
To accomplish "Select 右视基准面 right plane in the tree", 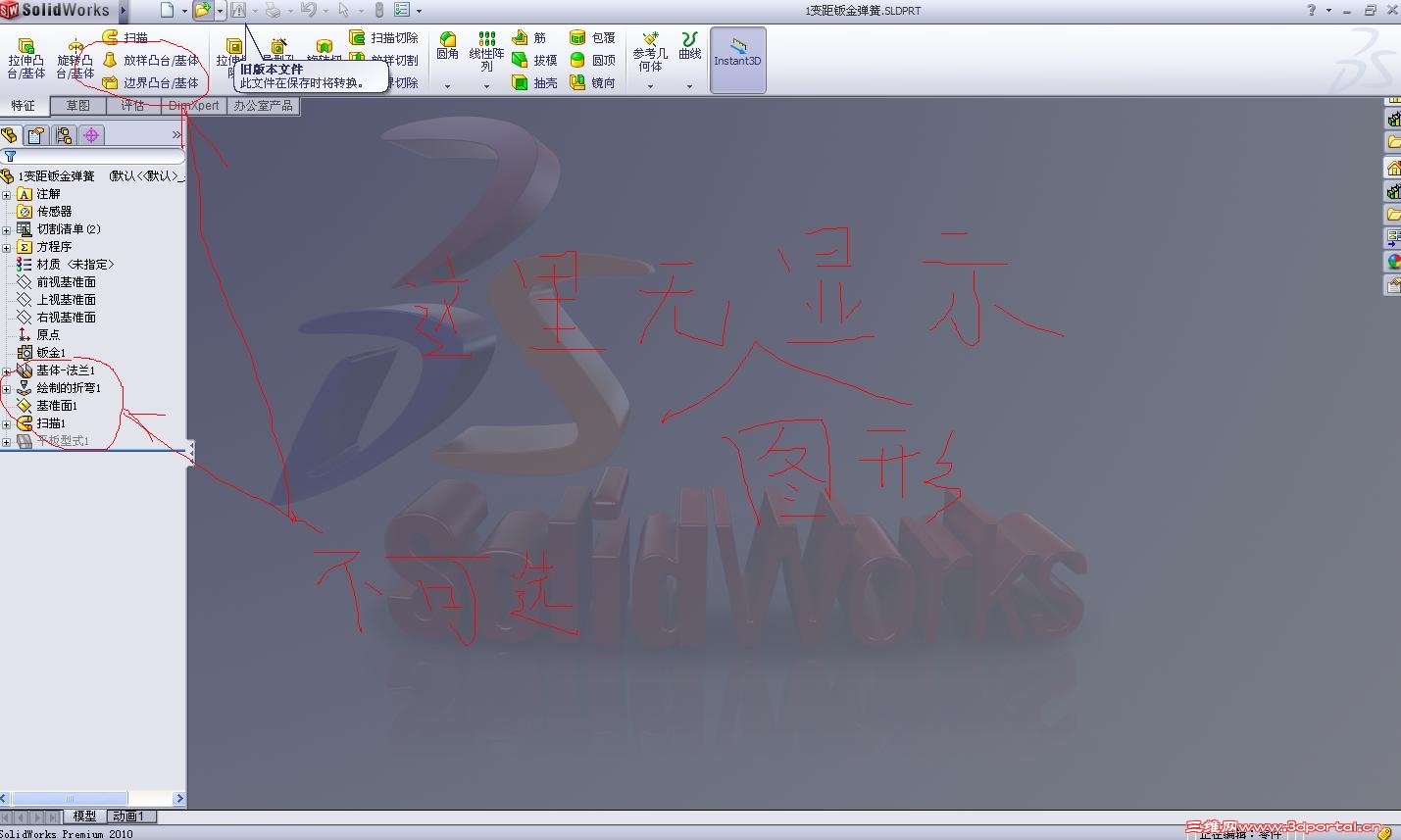I will (x=57, y=318).
